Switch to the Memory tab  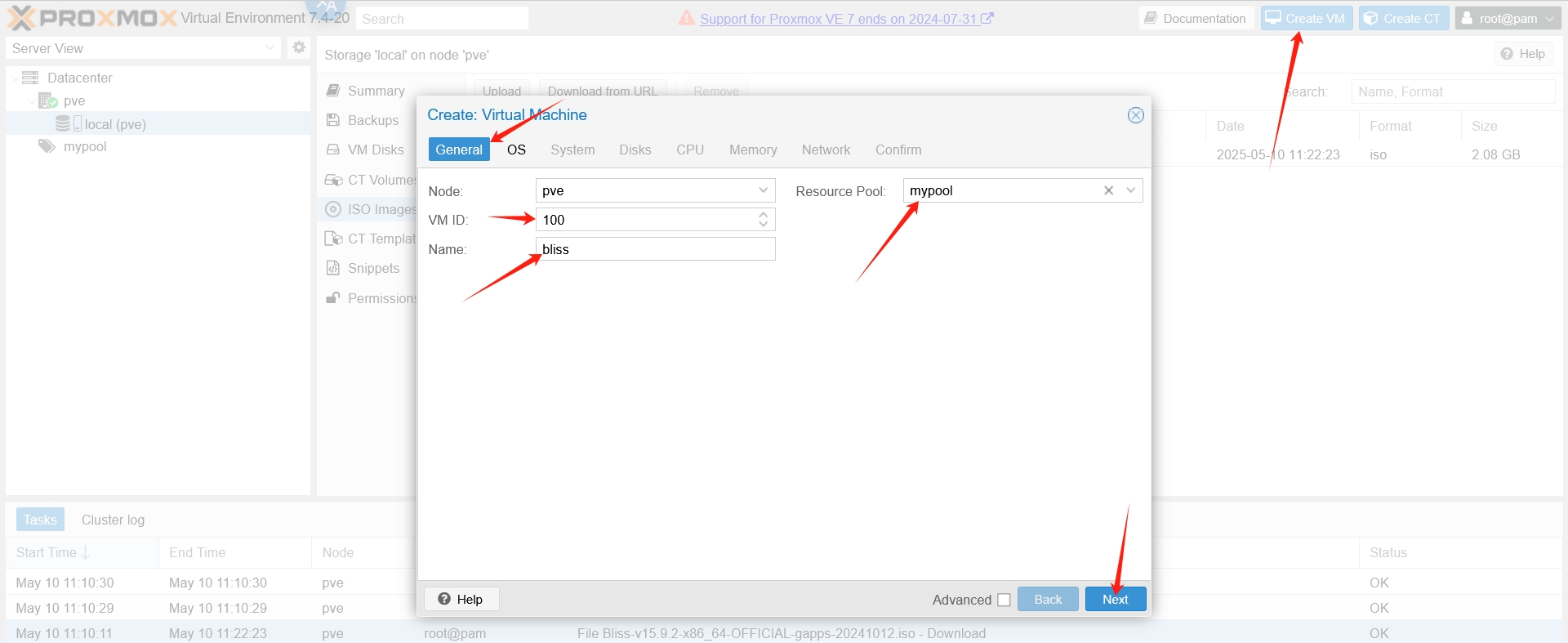pos(753,150)
